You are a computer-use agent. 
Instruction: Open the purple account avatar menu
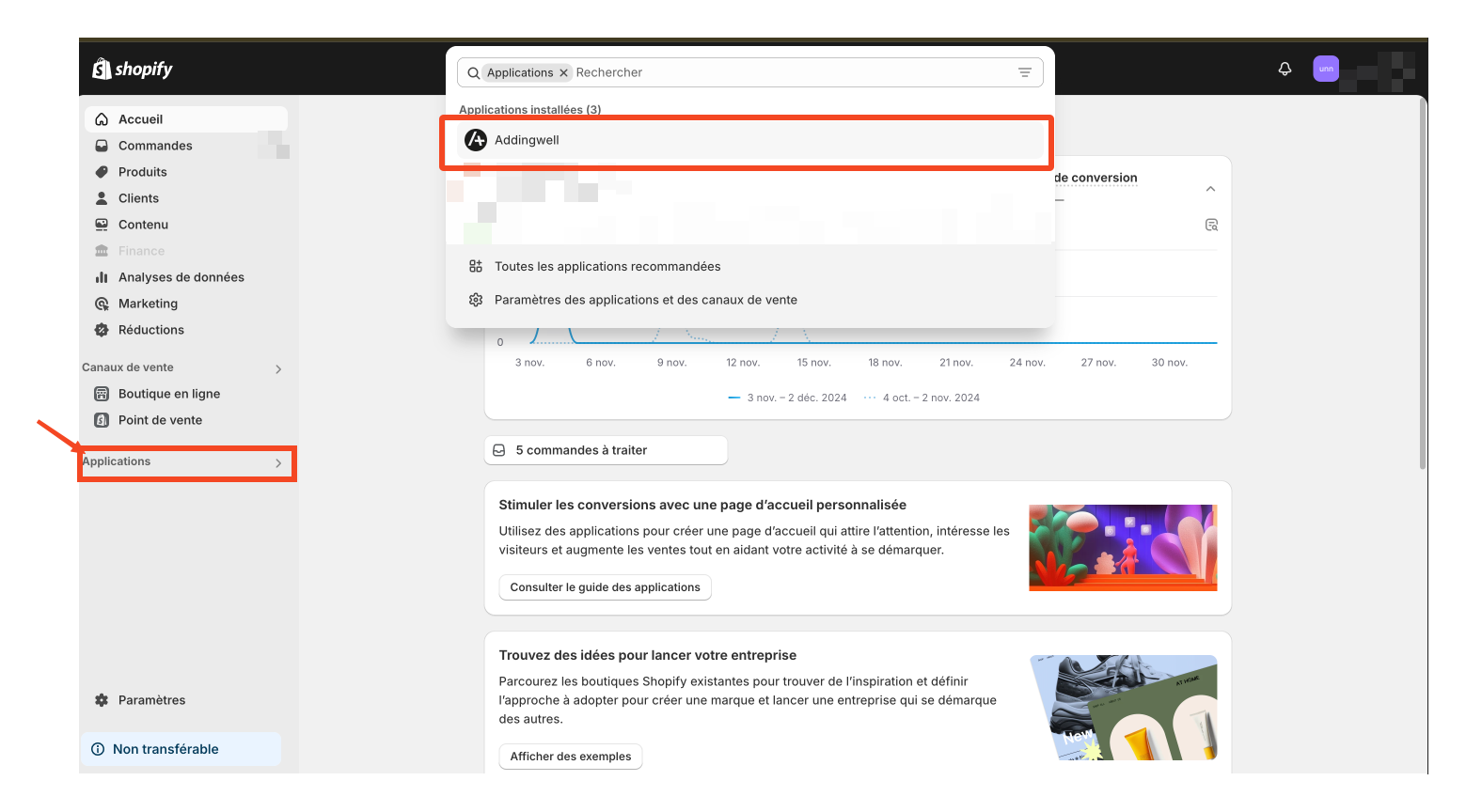(1326, 69)
